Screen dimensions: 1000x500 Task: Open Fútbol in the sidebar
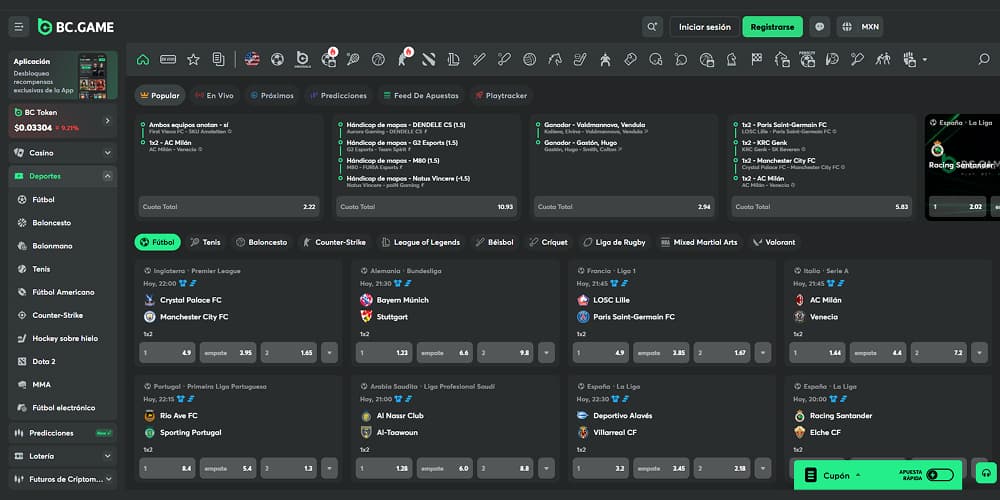pyautogui.click(x=63, y=200)
